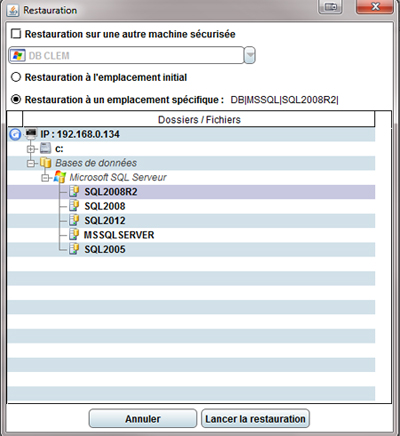Click the SQL2005 database icon
Screen dimensions: 400x436
click(x=74, y=249)
